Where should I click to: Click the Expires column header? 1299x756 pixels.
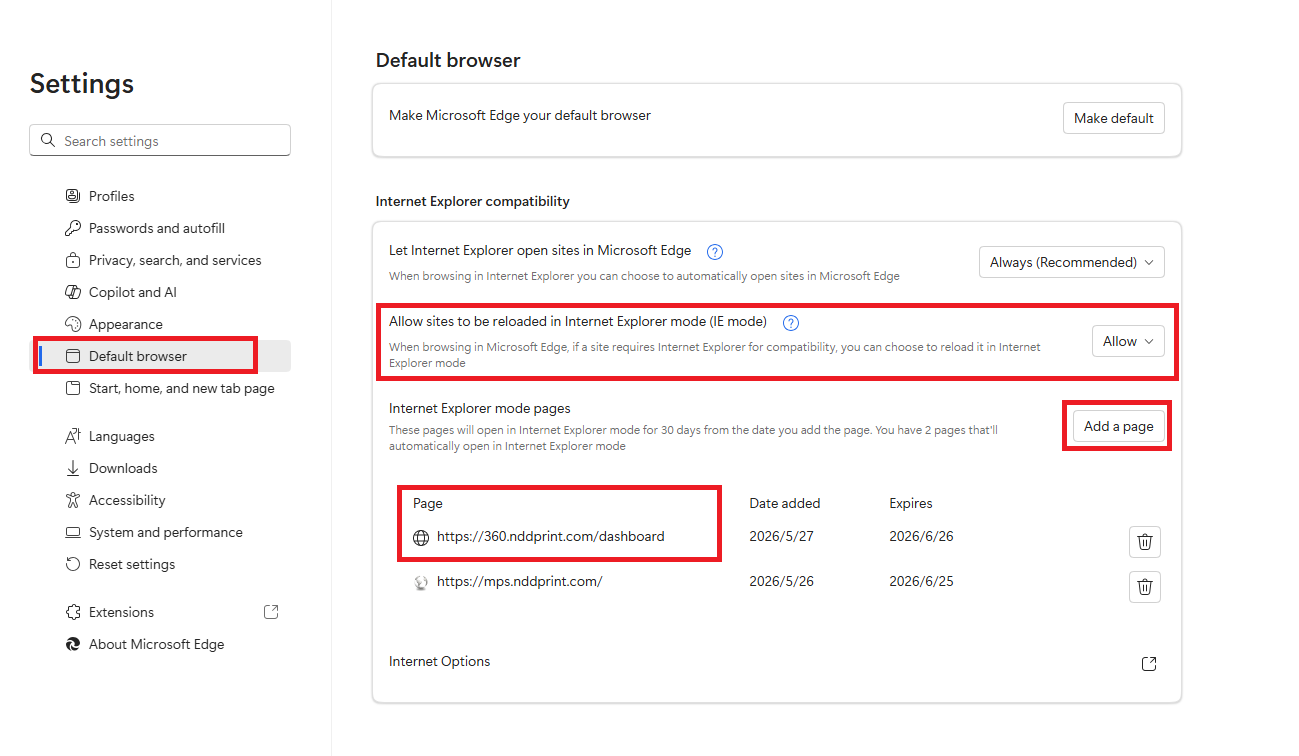(x=911, y=503)
